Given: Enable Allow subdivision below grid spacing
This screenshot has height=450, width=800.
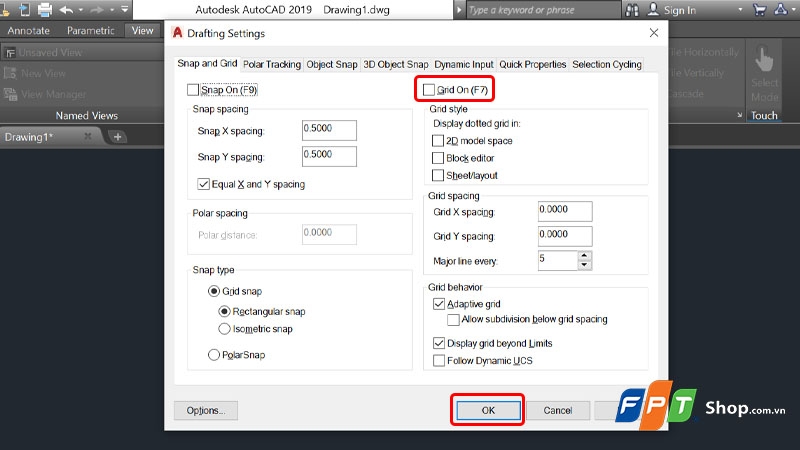Looking at the screenshot, I should 453,319.
